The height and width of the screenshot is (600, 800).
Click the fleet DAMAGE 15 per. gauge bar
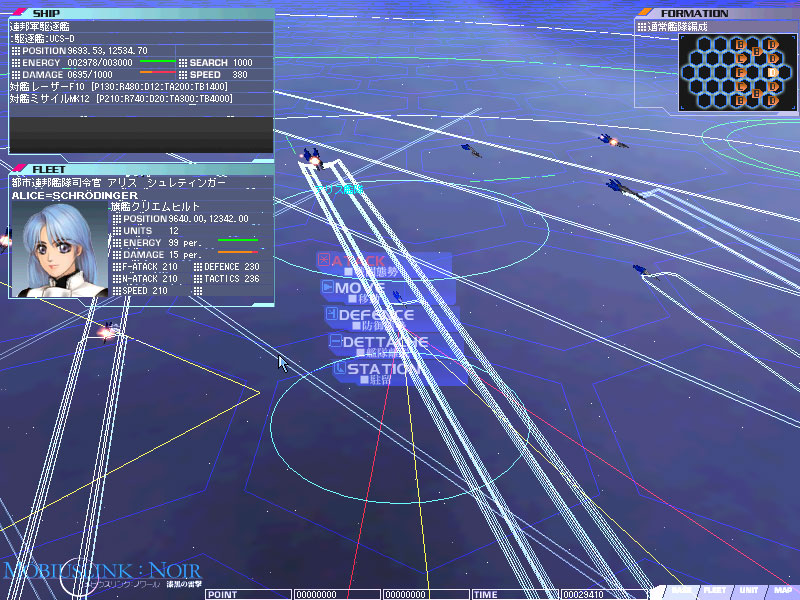[238, 252]
